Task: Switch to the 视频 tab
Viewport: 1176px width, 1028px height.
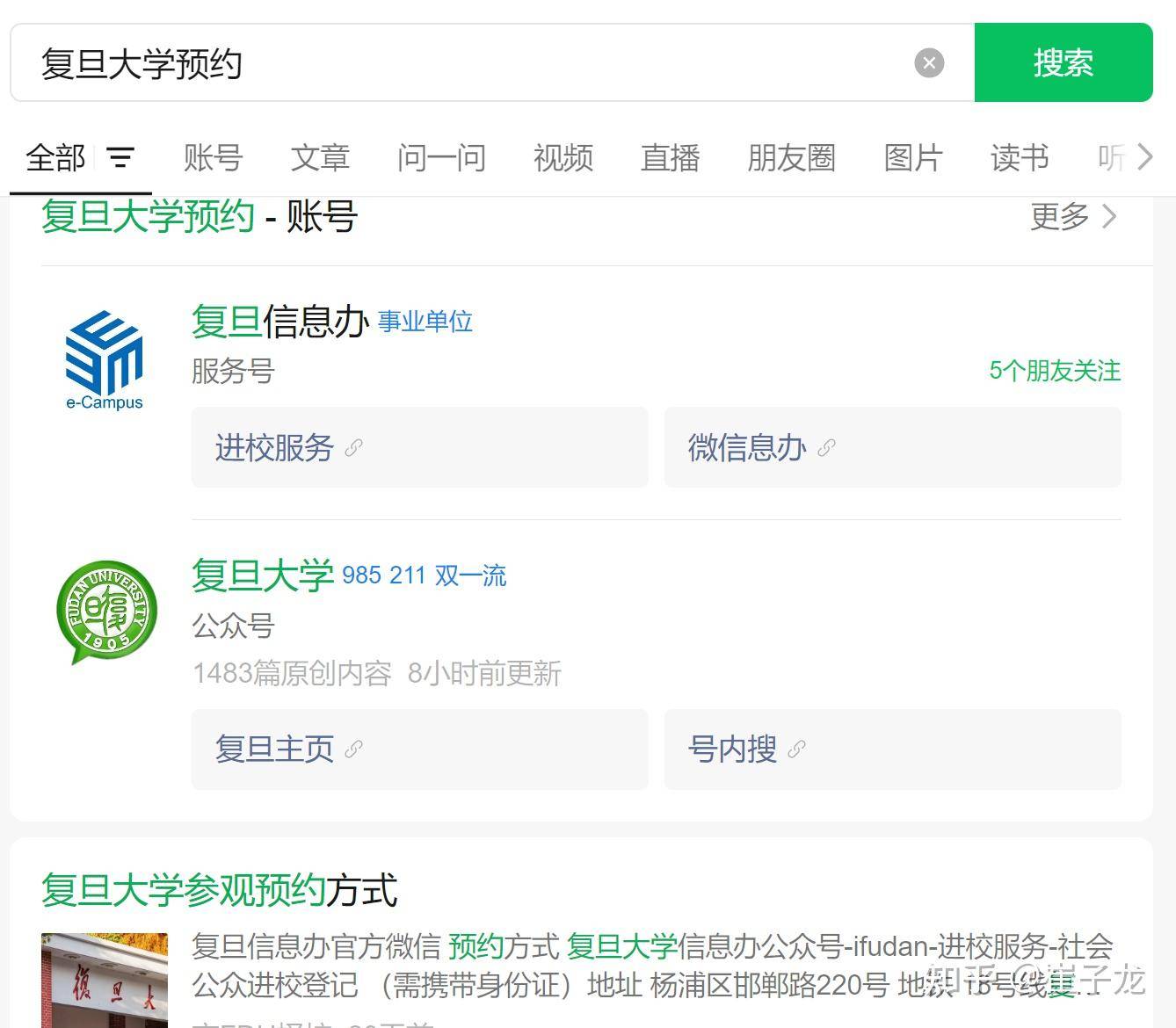Action: [563, 158]
